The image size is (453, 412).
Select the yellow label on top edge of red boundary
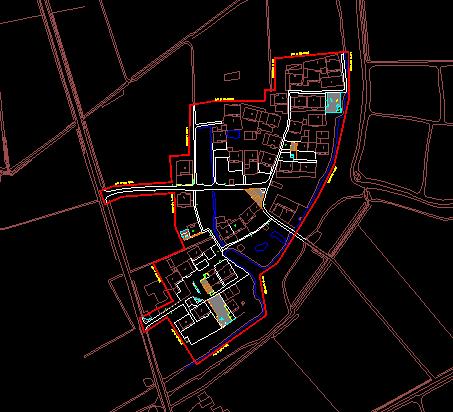(300, 53)
